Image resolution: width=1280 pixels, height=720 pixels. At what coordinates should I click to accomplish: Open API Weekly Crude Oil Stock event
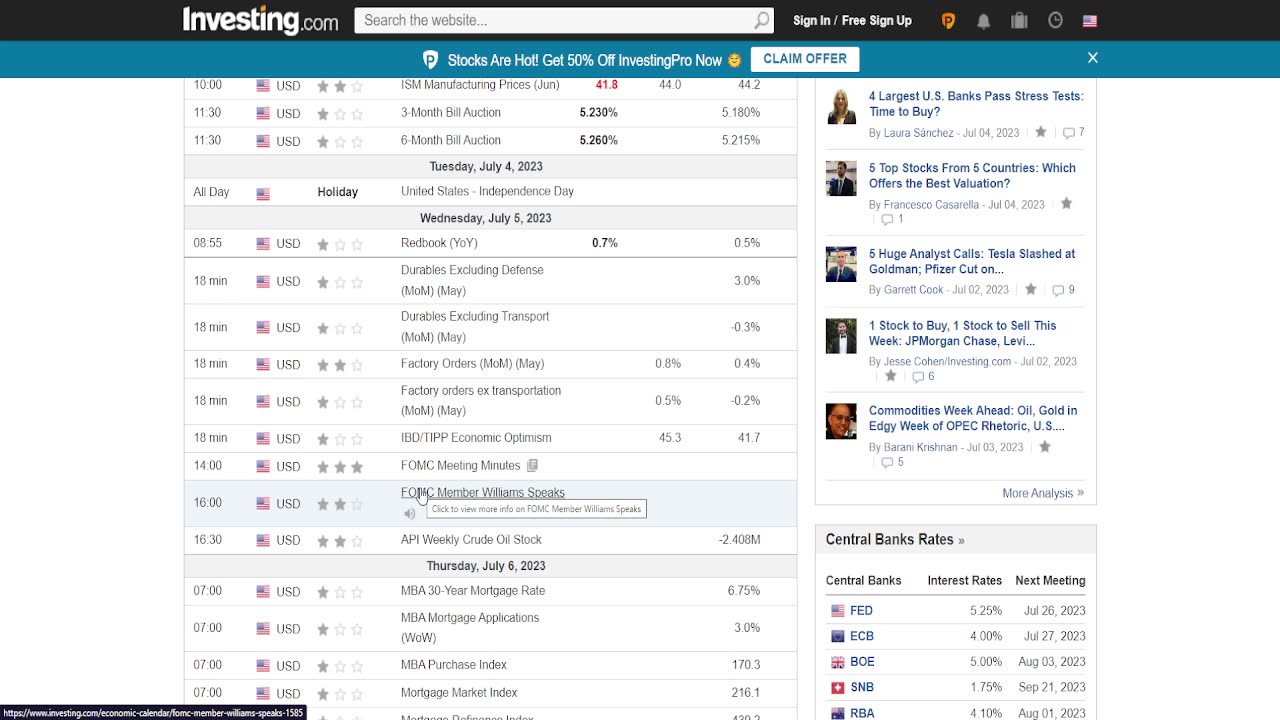(x=471, y=539)
